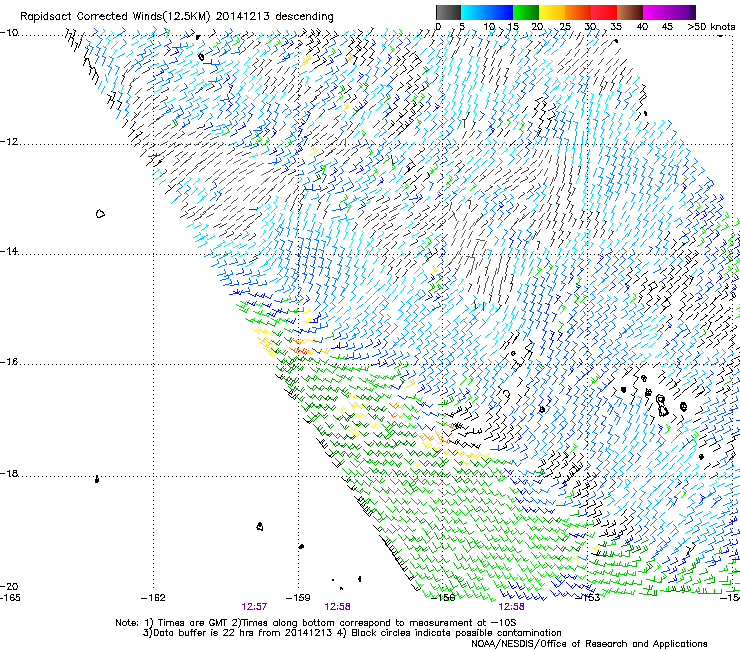
Task: Click the longitude label '-153'
Action: [x=588, y=598]
